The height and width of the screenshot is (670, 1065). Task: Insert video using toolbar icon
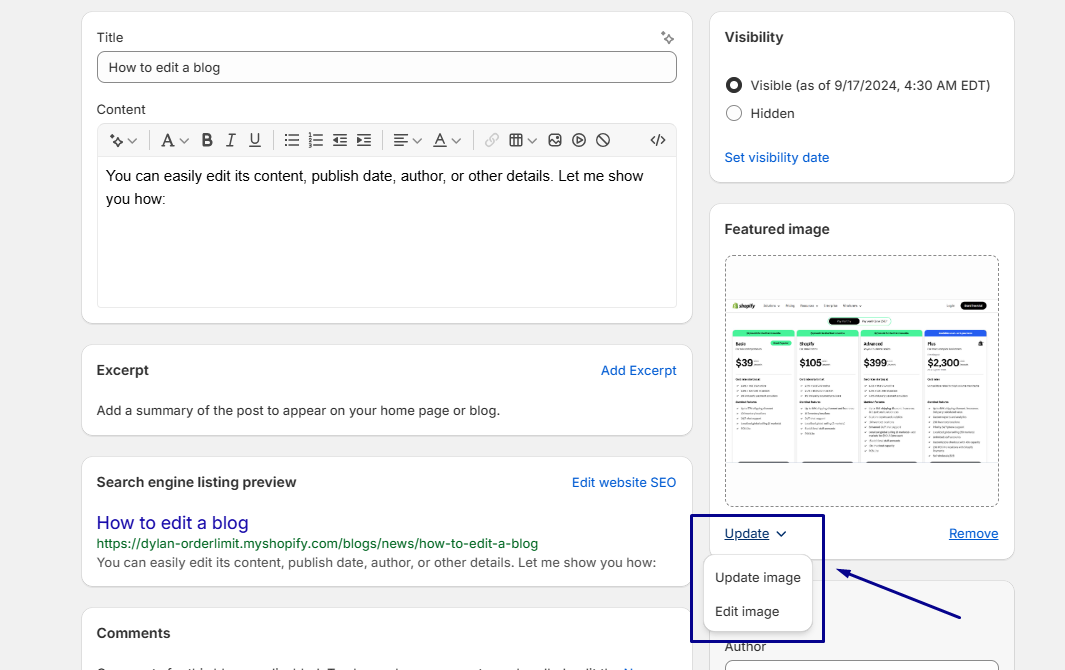pyautogui.click(x=579, y=140)
